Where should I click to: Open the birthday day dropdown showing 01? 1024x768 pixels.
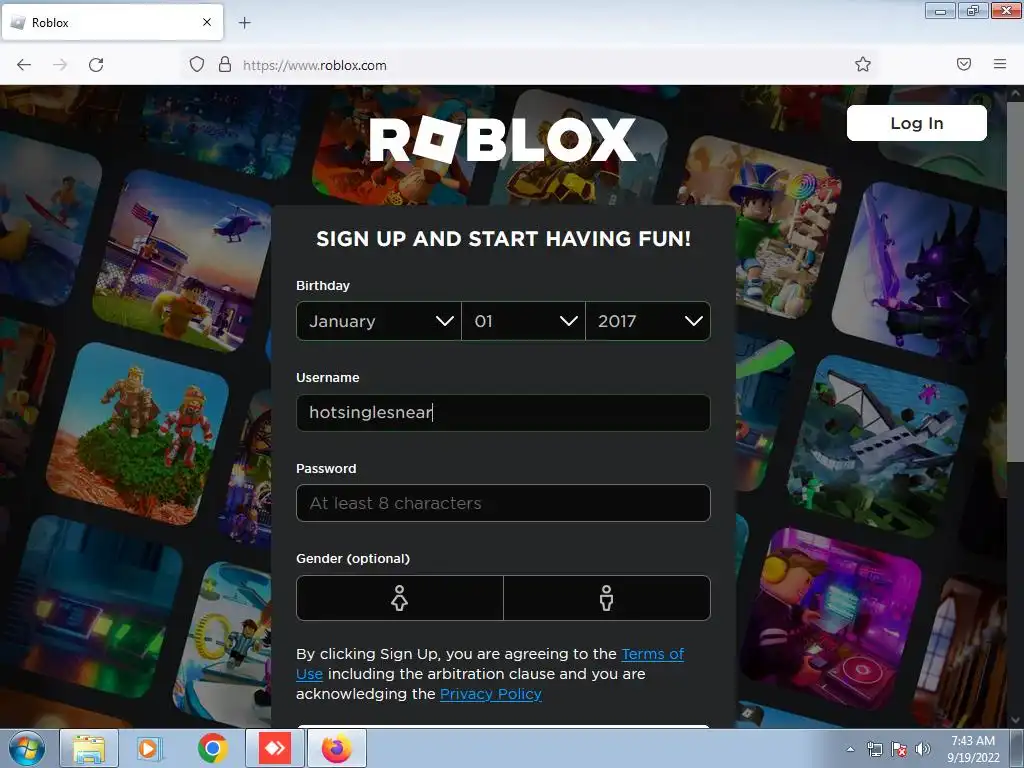pyautogui.click(x=523, y=321)
